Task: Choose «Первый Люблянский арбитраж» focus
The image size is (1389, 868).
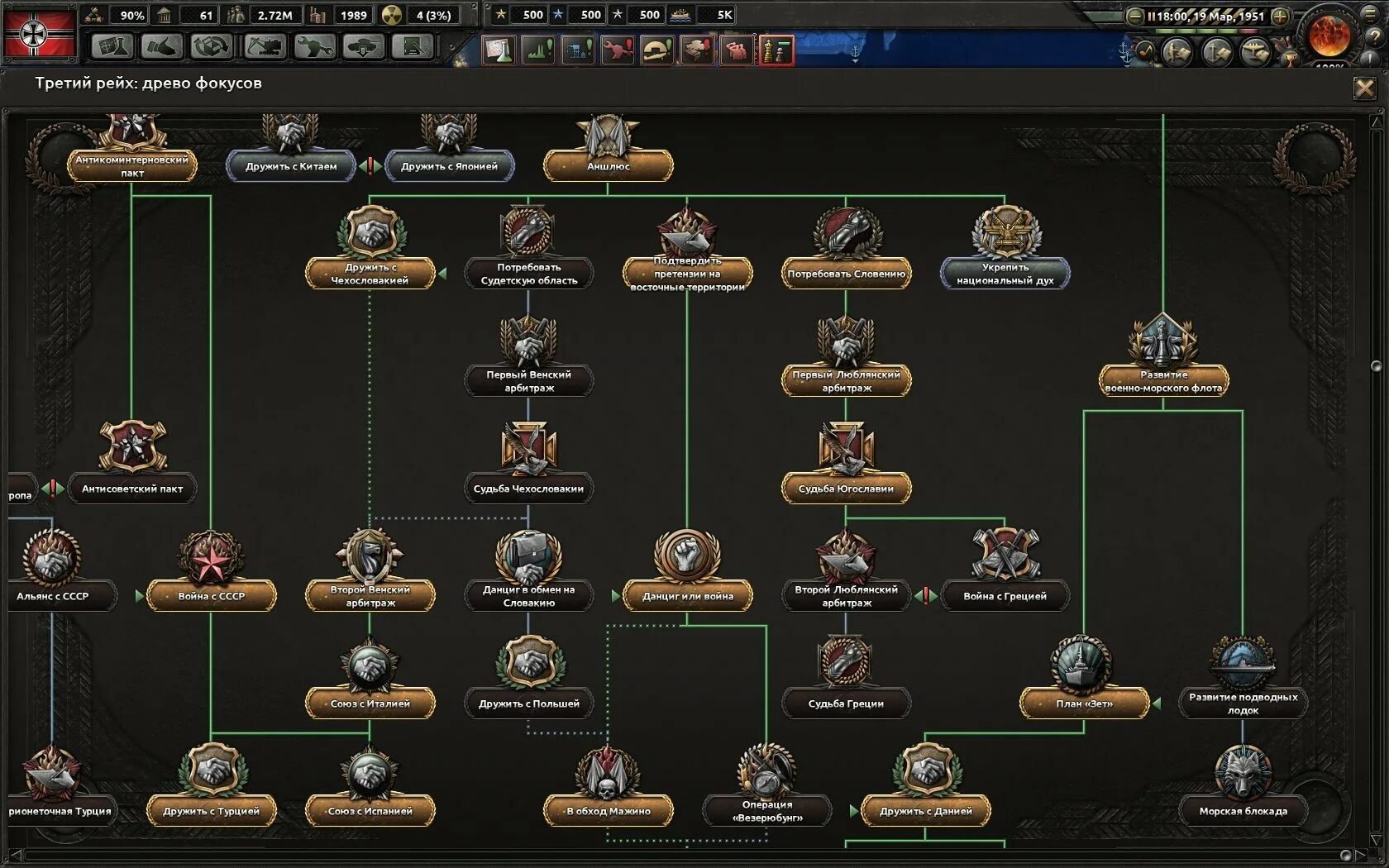Action: [847, 381]
